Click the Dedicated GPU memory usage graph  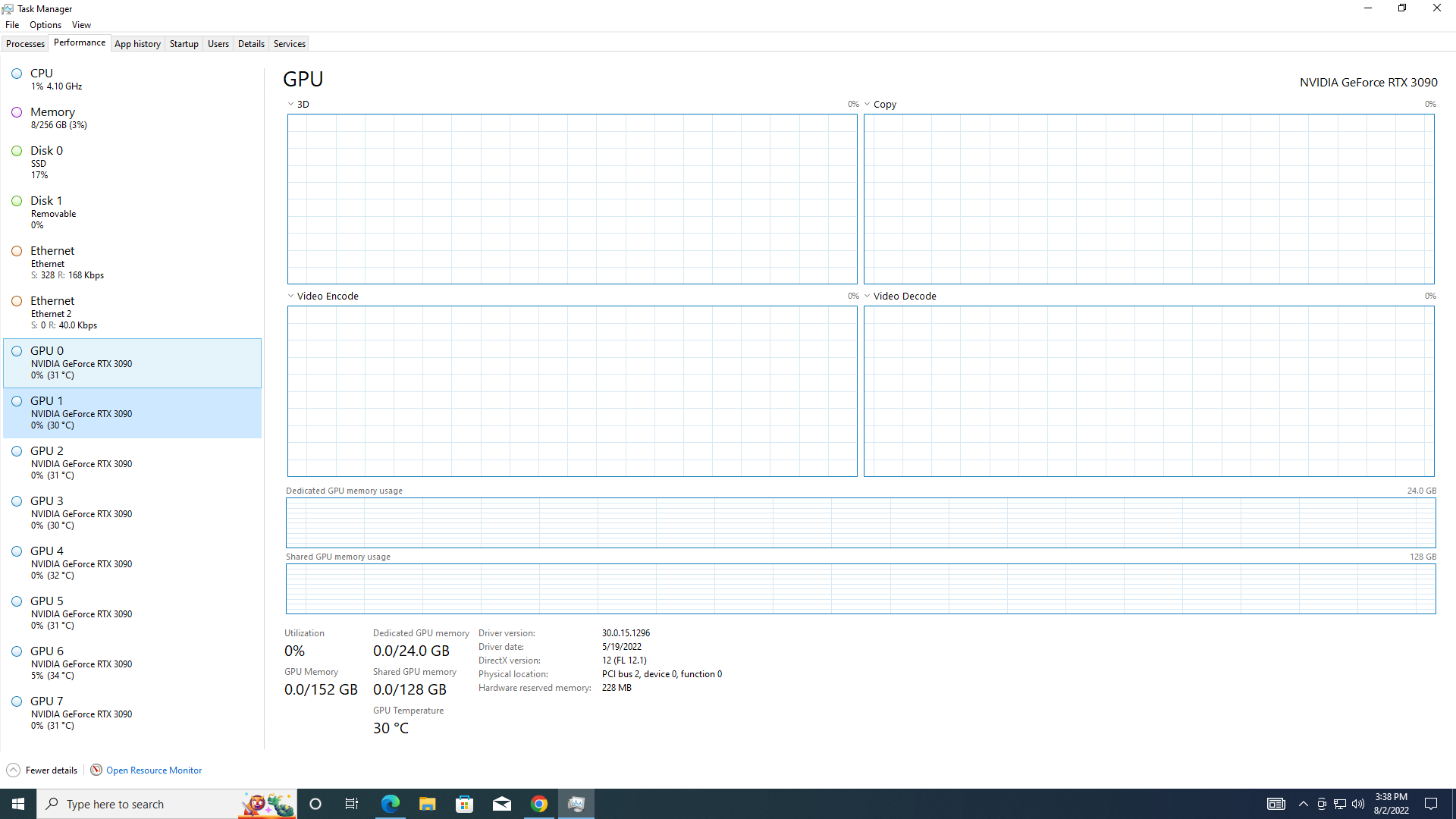pos(860,522)
